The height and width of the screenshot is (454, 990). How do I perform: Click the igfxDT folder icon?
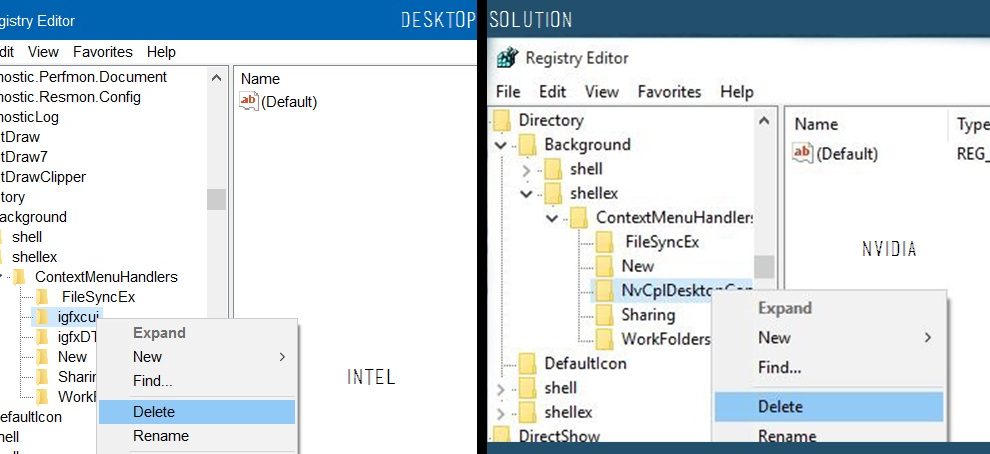tap(42, 337)
